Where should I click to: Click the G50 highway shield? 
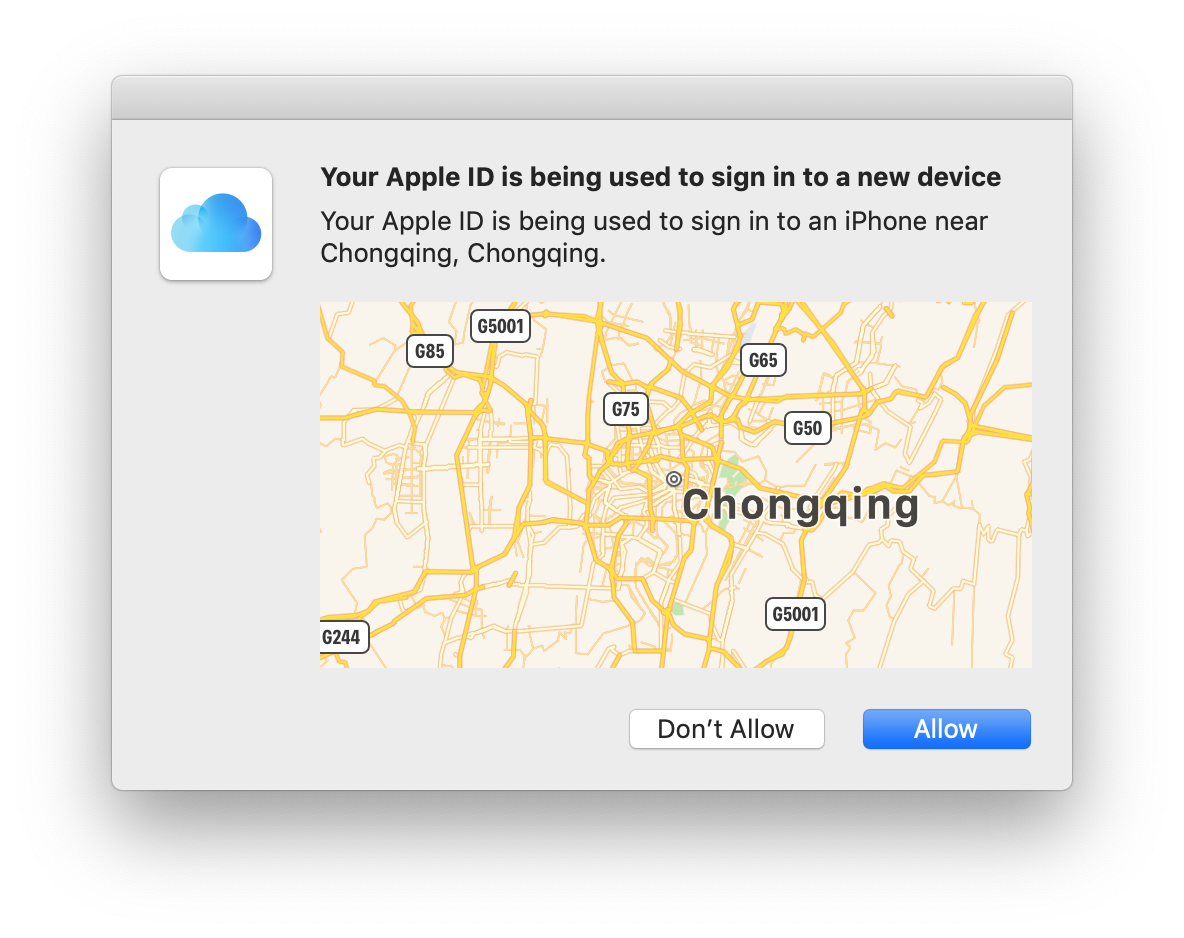point(807,428)
